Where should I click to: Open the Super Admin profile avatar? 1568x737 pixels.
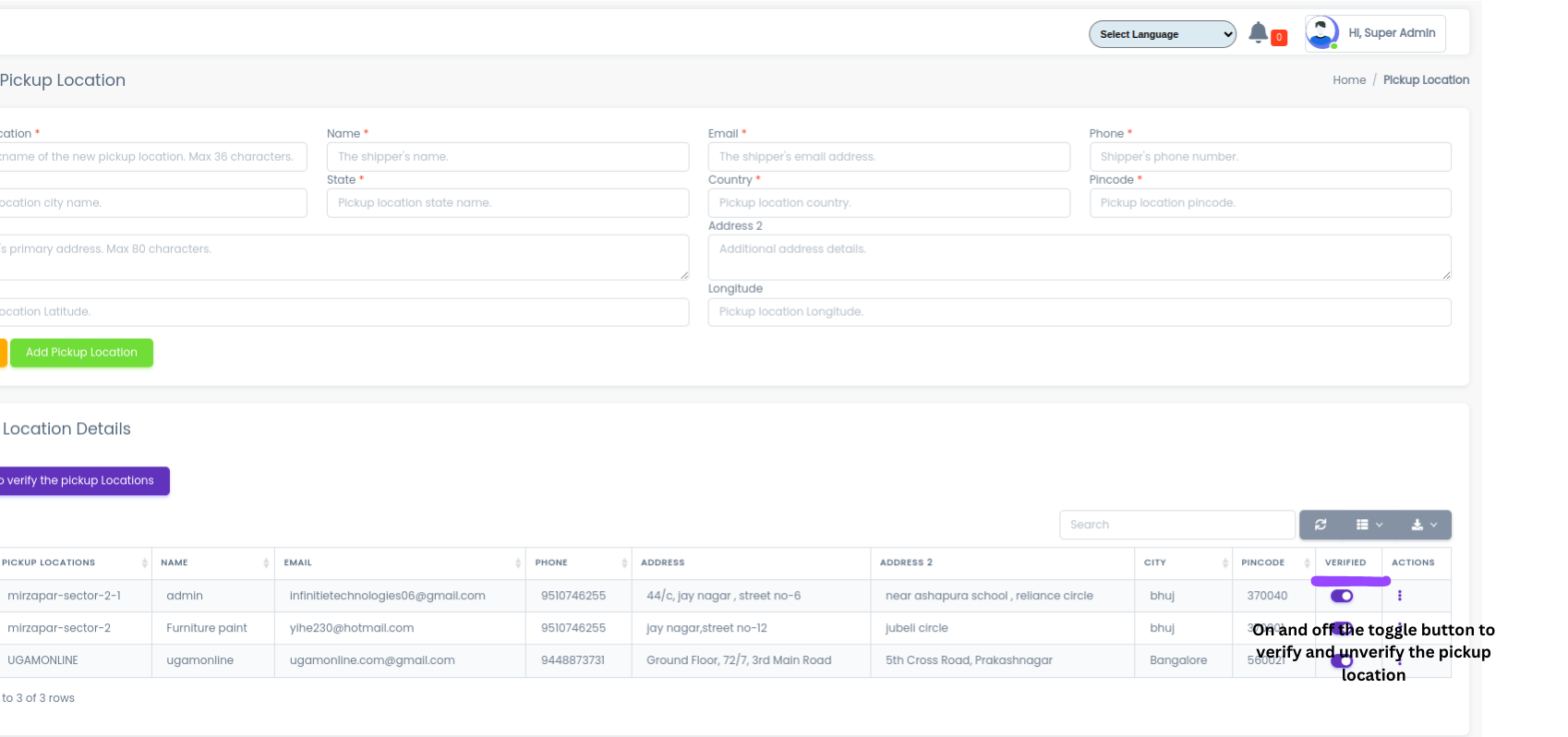(x=1321, y=33)
